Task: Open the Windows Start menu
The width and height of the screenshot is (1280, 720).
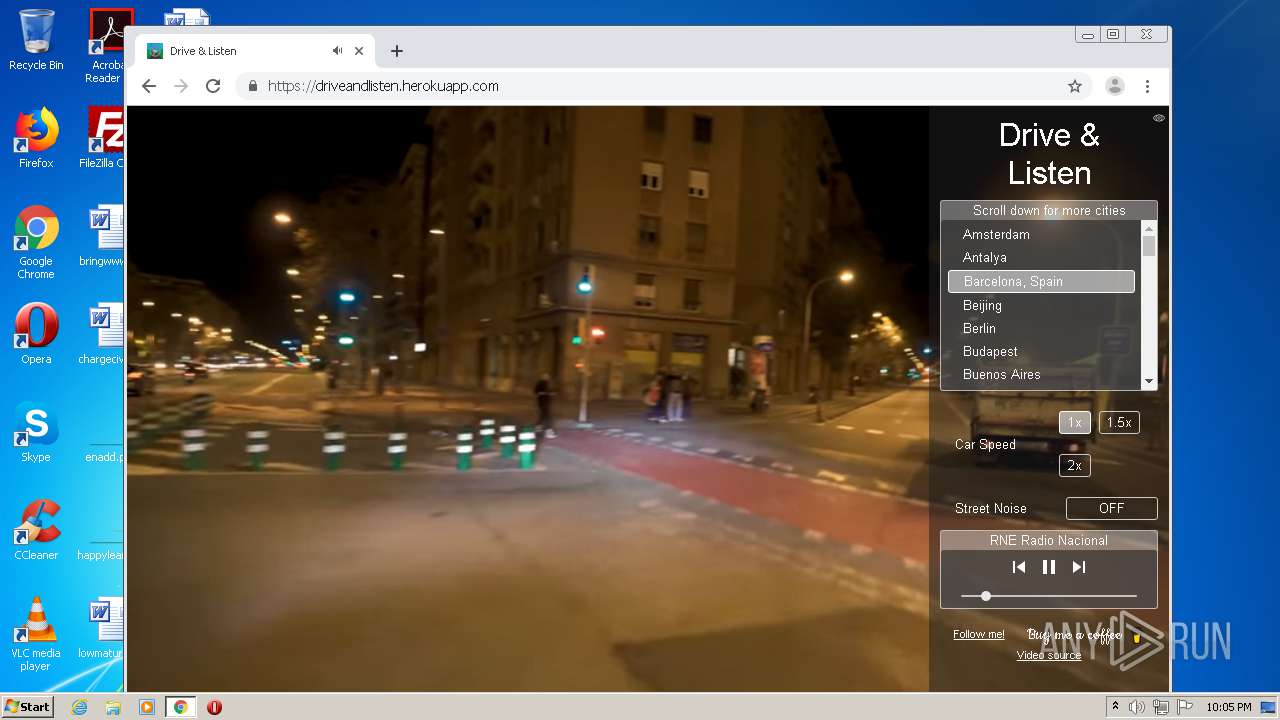Action: point(28,707)
